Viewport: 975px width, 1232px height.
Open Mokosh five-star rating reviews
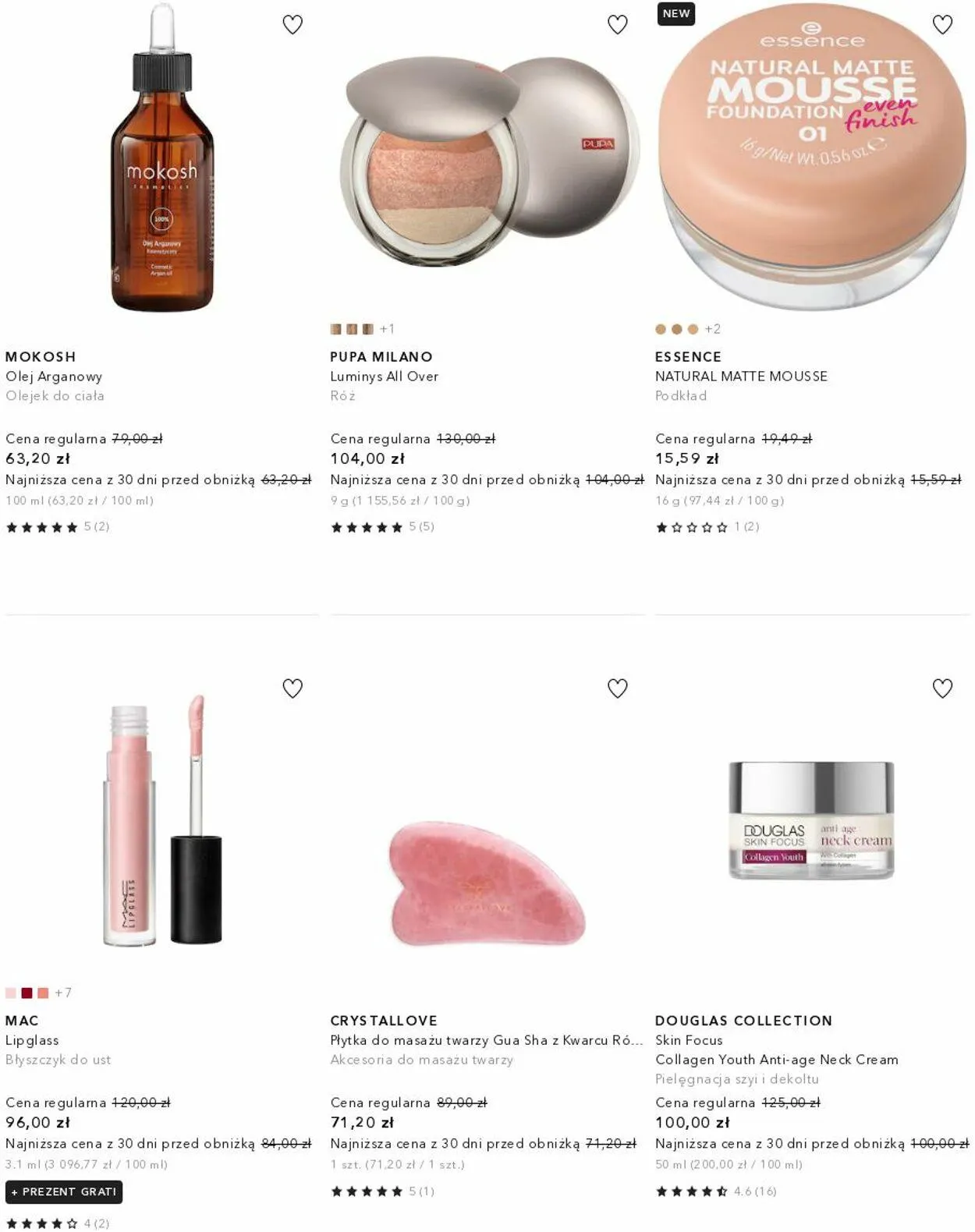(x=57, y=527)
